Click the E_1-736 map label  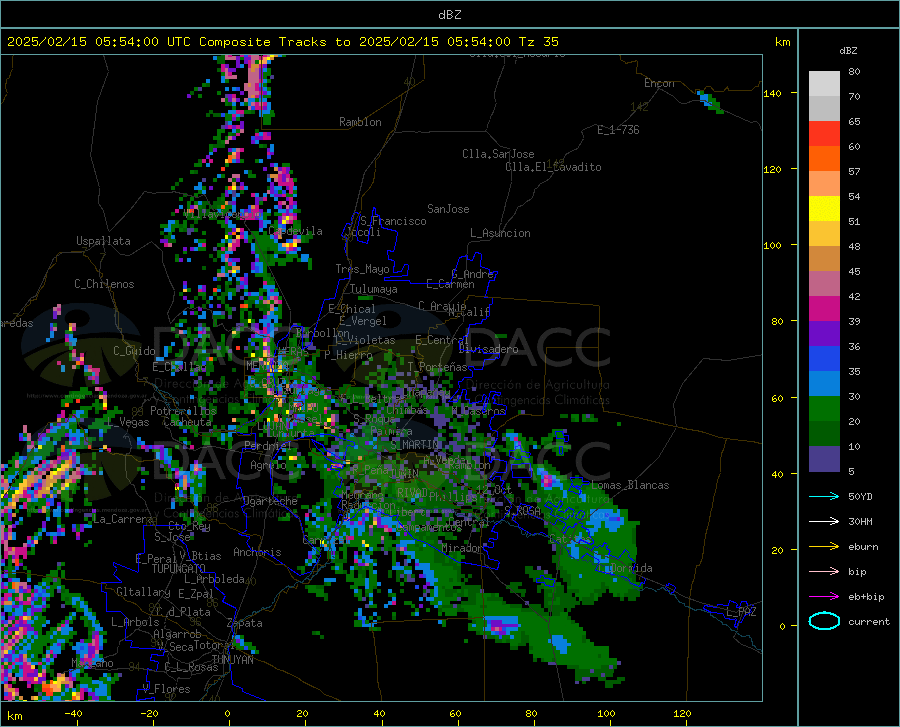[618, 130]
